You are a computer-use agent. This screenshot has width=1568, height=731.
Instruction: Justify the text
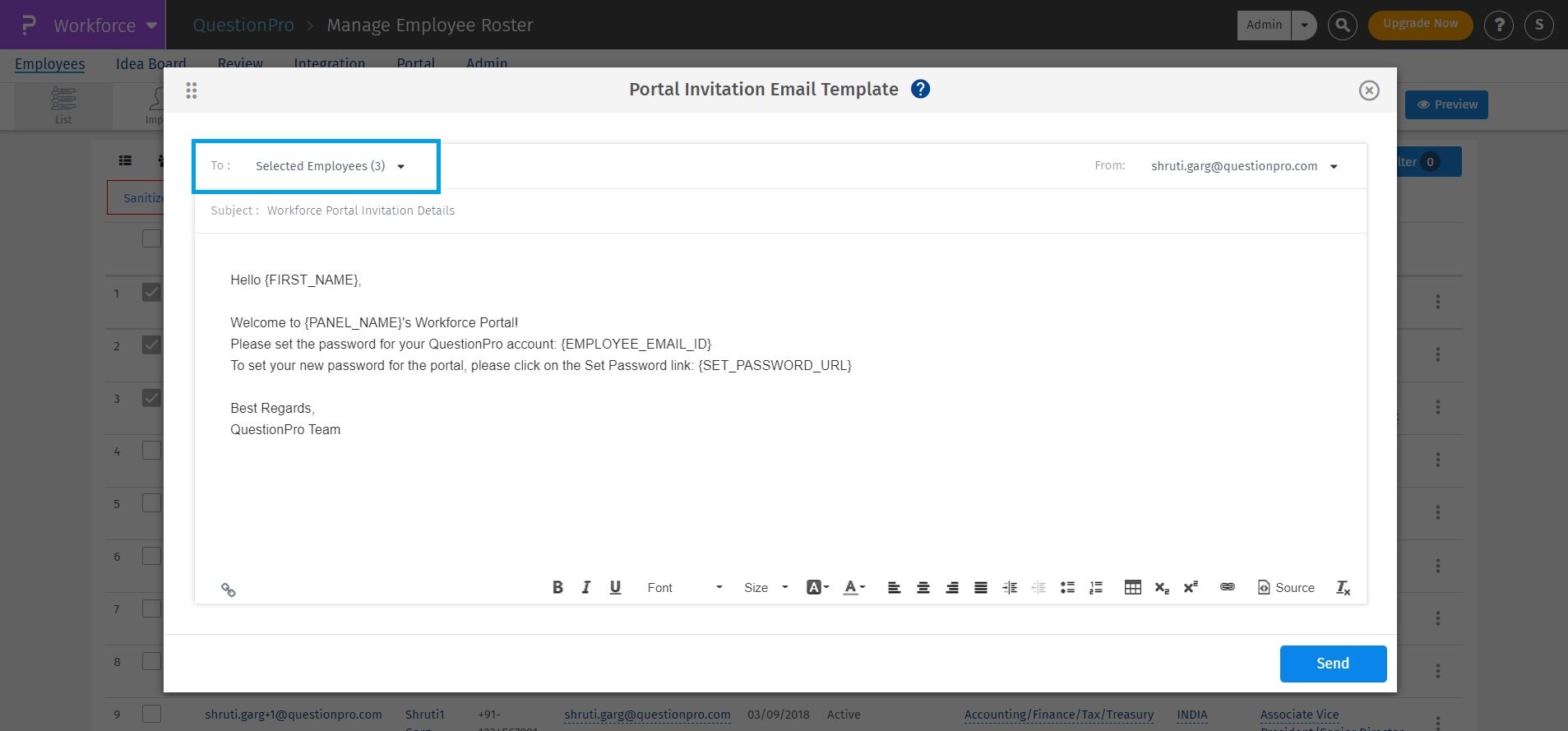pos(981,587)
